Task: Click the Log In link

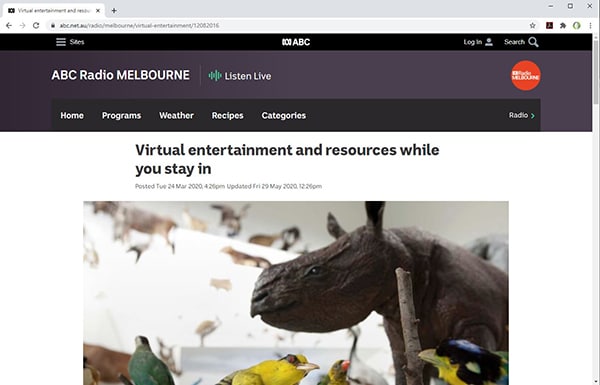Action: (473, 42)
